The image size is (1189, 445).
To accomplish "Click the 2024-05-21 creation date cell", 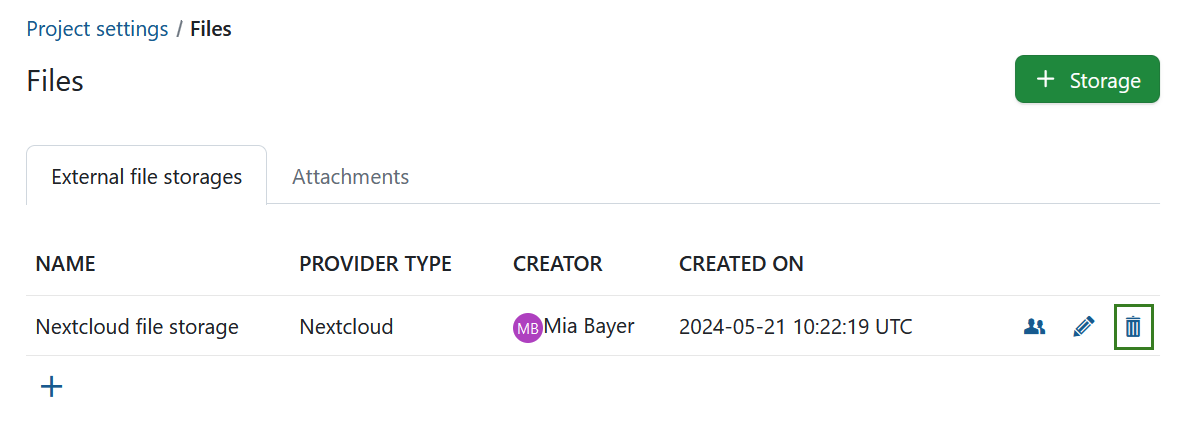I will [795, 326].
